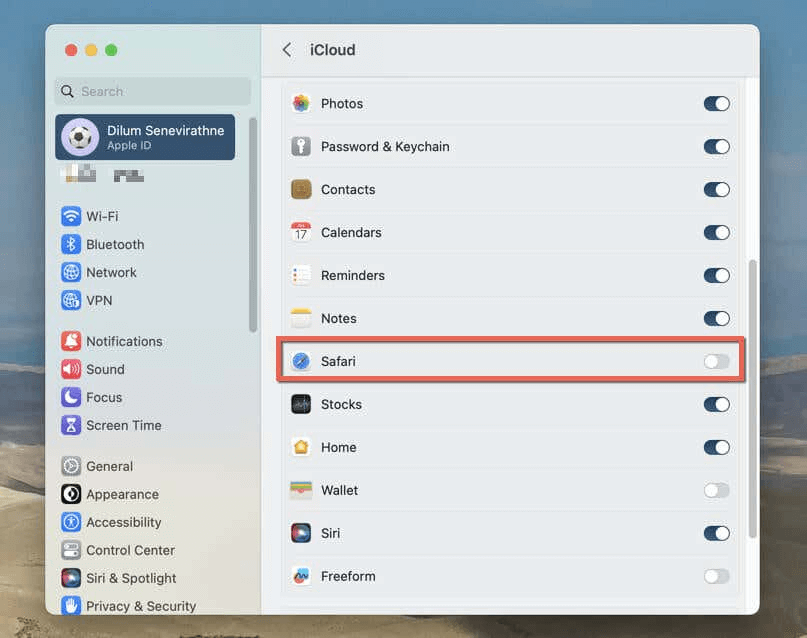807x638 pixels.
Task: Turn off the Notes sync toggle
Action: click(716, 318)
